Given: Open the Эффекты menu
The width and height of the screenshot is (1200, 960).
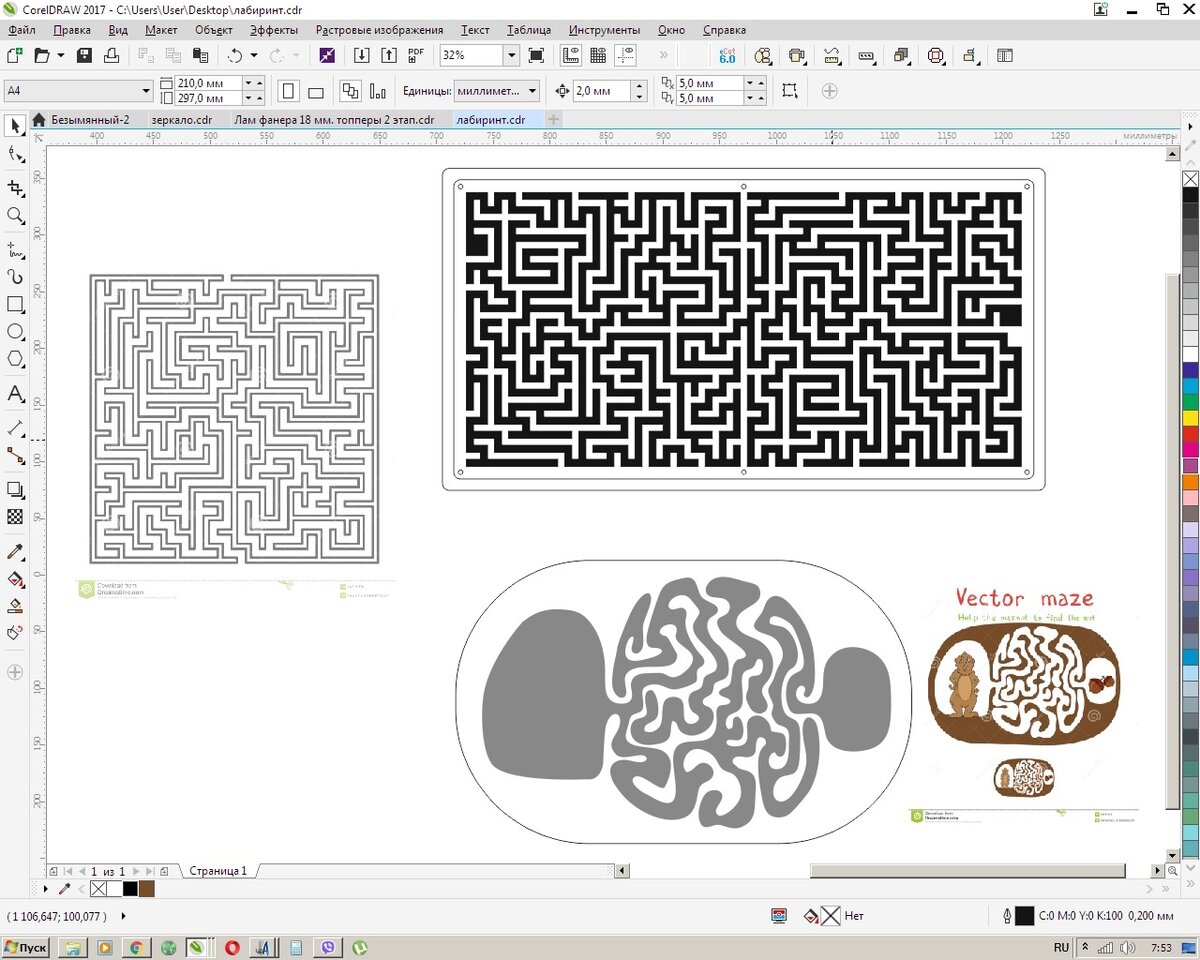Looking at the screenshot, I should (273, 30).
